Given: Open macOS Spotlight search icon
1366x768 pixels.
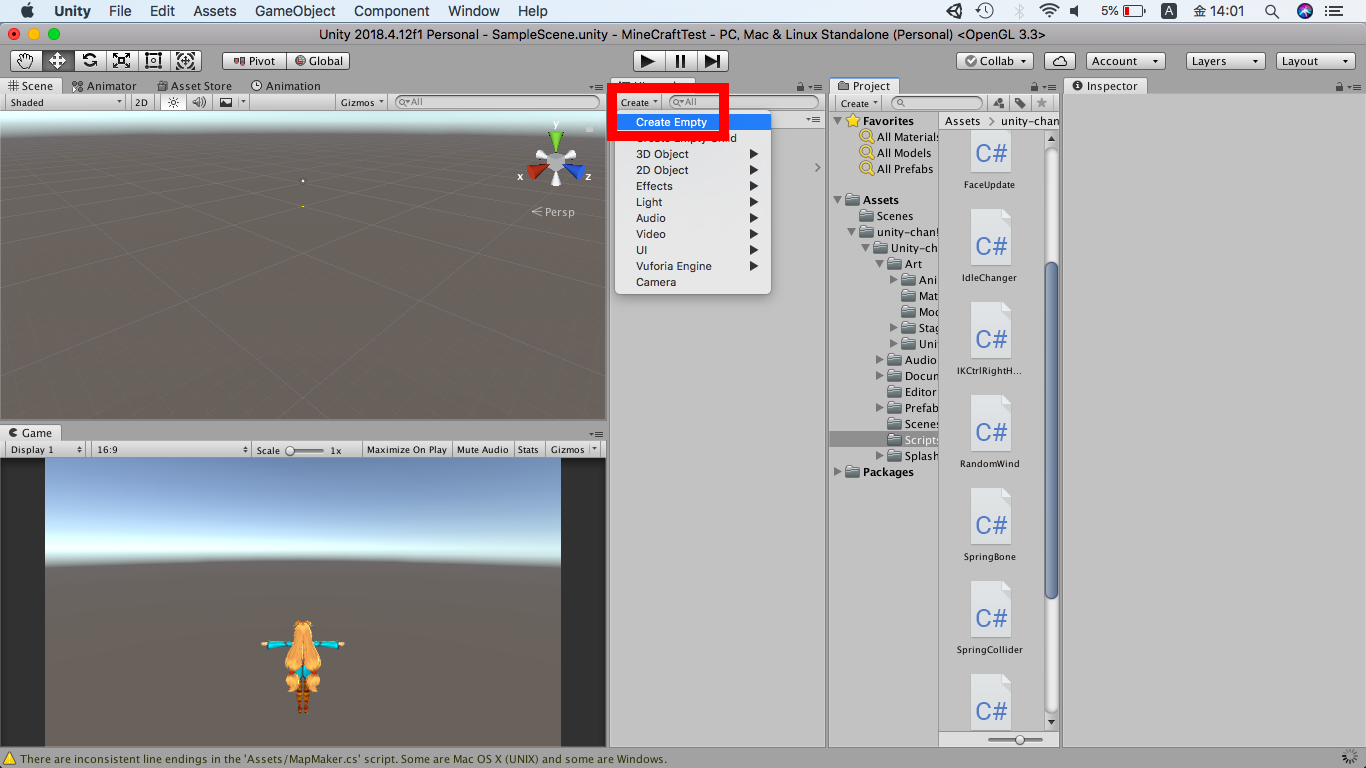Looking at the screenshot, I should [1273, 11].
